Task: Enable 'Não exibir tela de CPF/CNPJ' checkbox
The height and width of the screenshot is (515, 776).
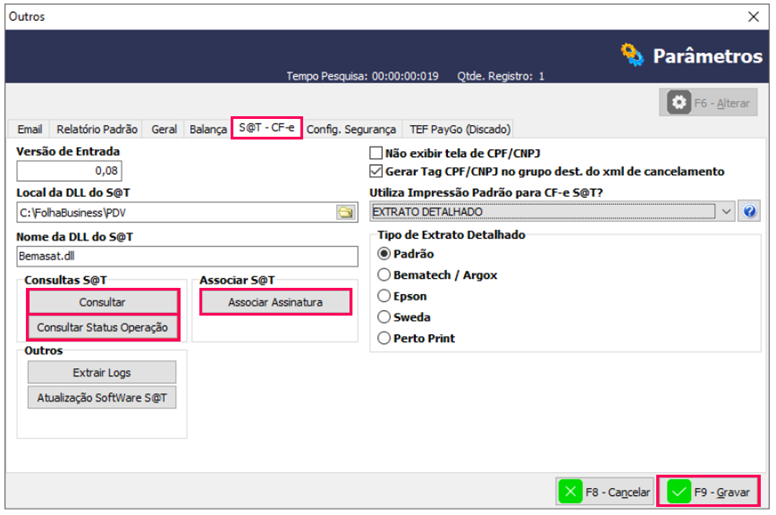Action: [376, 154]
